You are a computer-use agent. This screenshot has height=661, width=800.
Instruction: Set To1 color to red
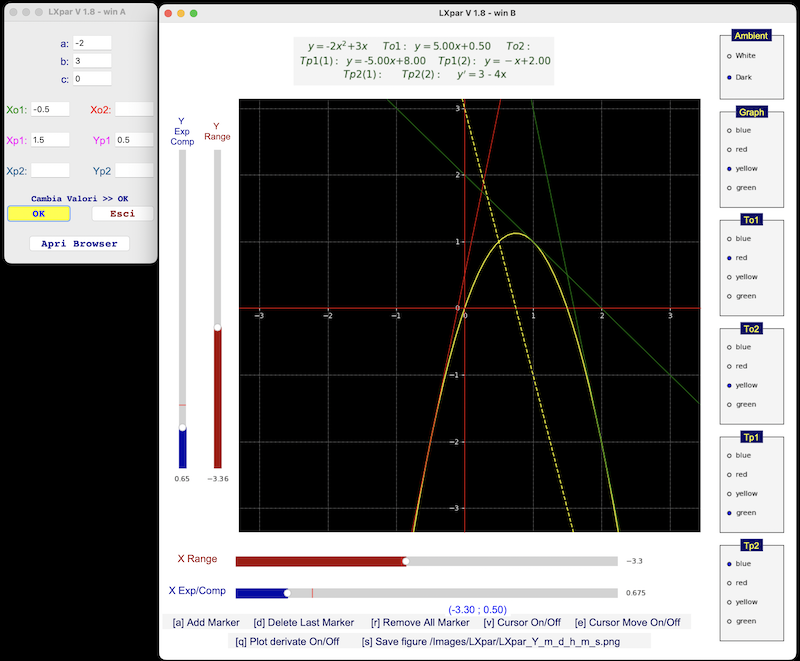pos(729,258)
